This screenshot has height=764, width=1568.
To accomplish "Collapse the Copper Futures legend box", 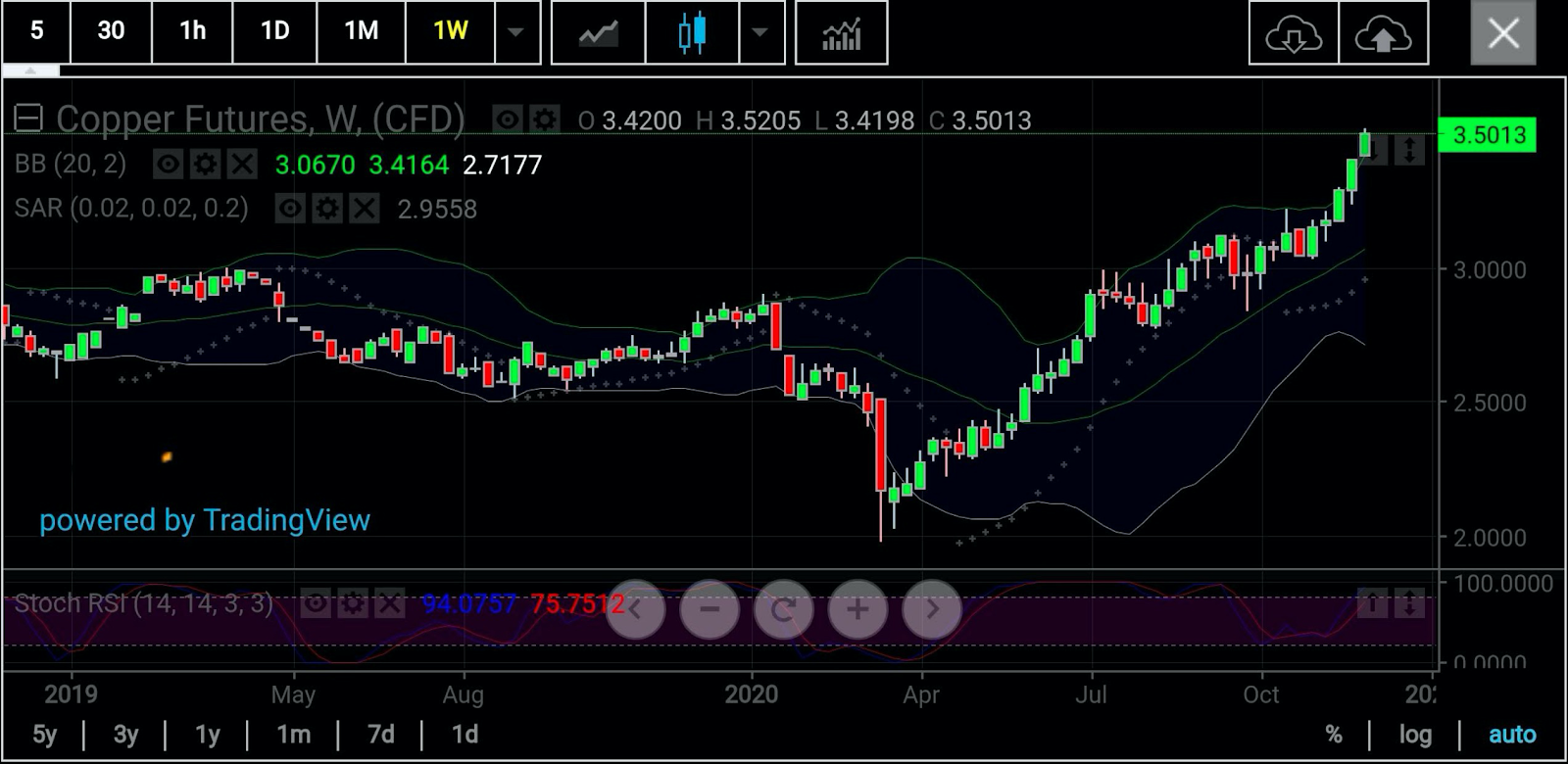I will tap(28, 119).
